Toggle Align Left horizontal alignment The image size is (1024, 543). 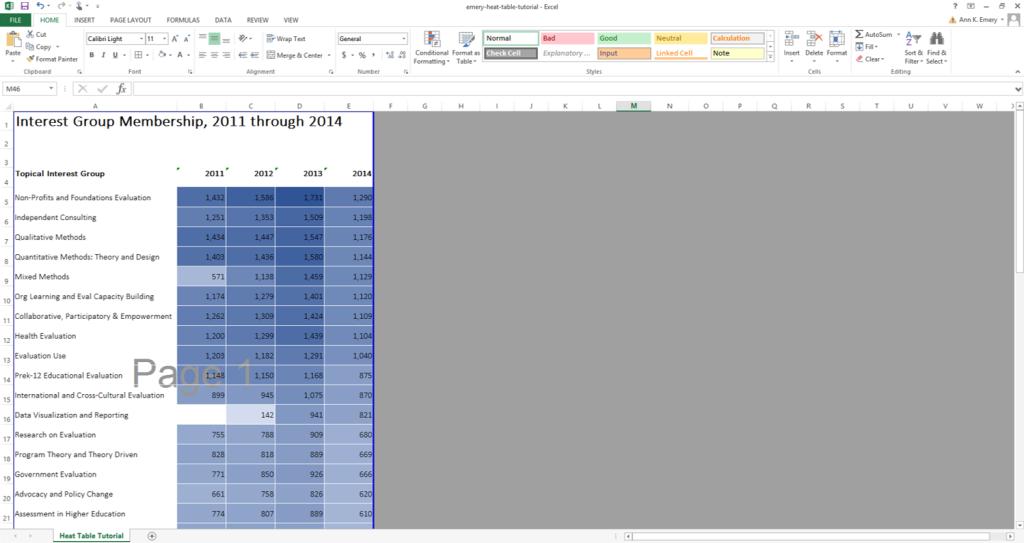pos(202,55)
